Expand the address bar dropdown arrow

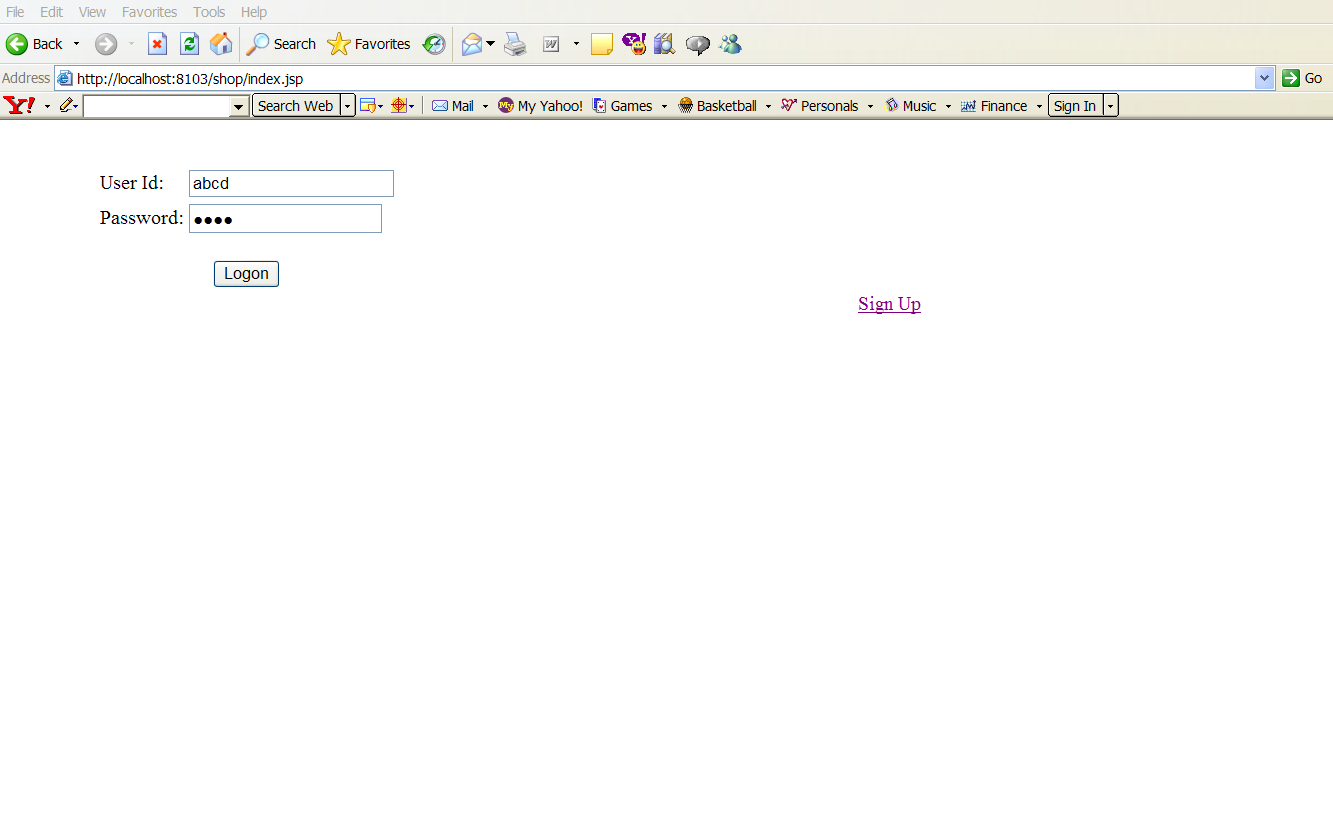tap(1264, 78)
